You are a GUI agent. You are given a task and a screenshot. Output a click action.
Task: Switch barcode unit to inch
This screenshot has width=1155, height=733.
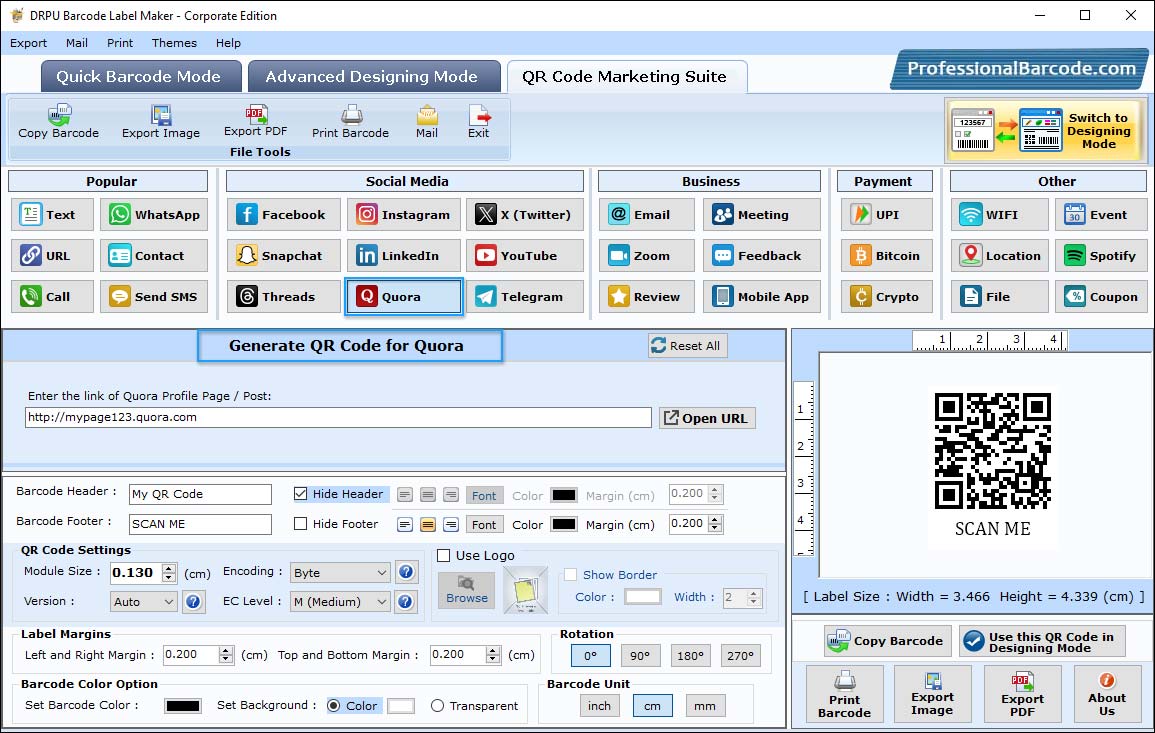[x=600, y=706]
